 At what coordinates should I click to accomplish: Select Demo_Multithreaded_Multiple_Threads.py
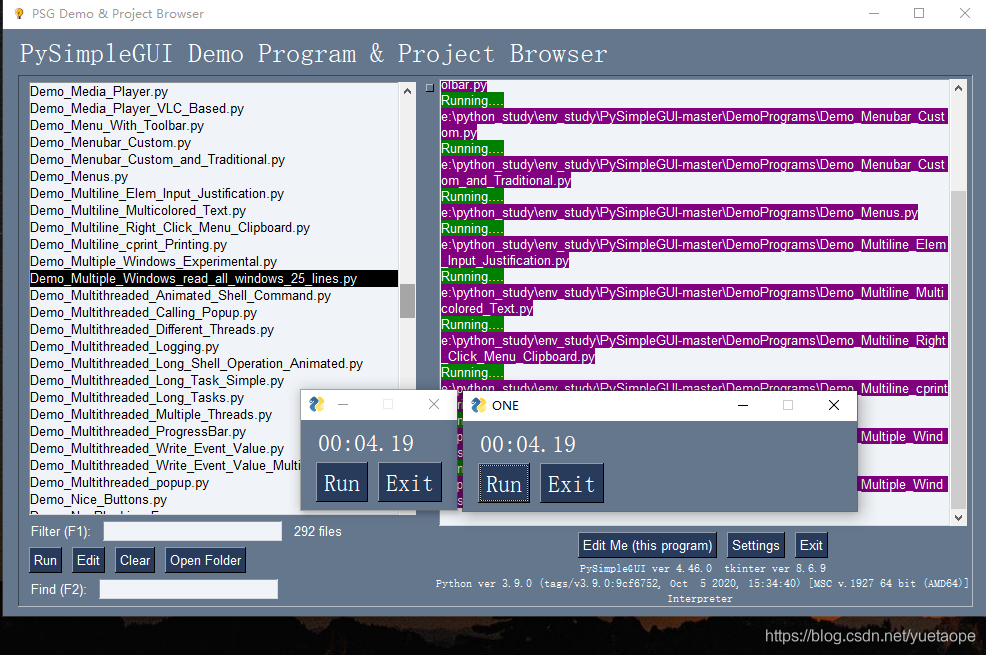(165, 414)
